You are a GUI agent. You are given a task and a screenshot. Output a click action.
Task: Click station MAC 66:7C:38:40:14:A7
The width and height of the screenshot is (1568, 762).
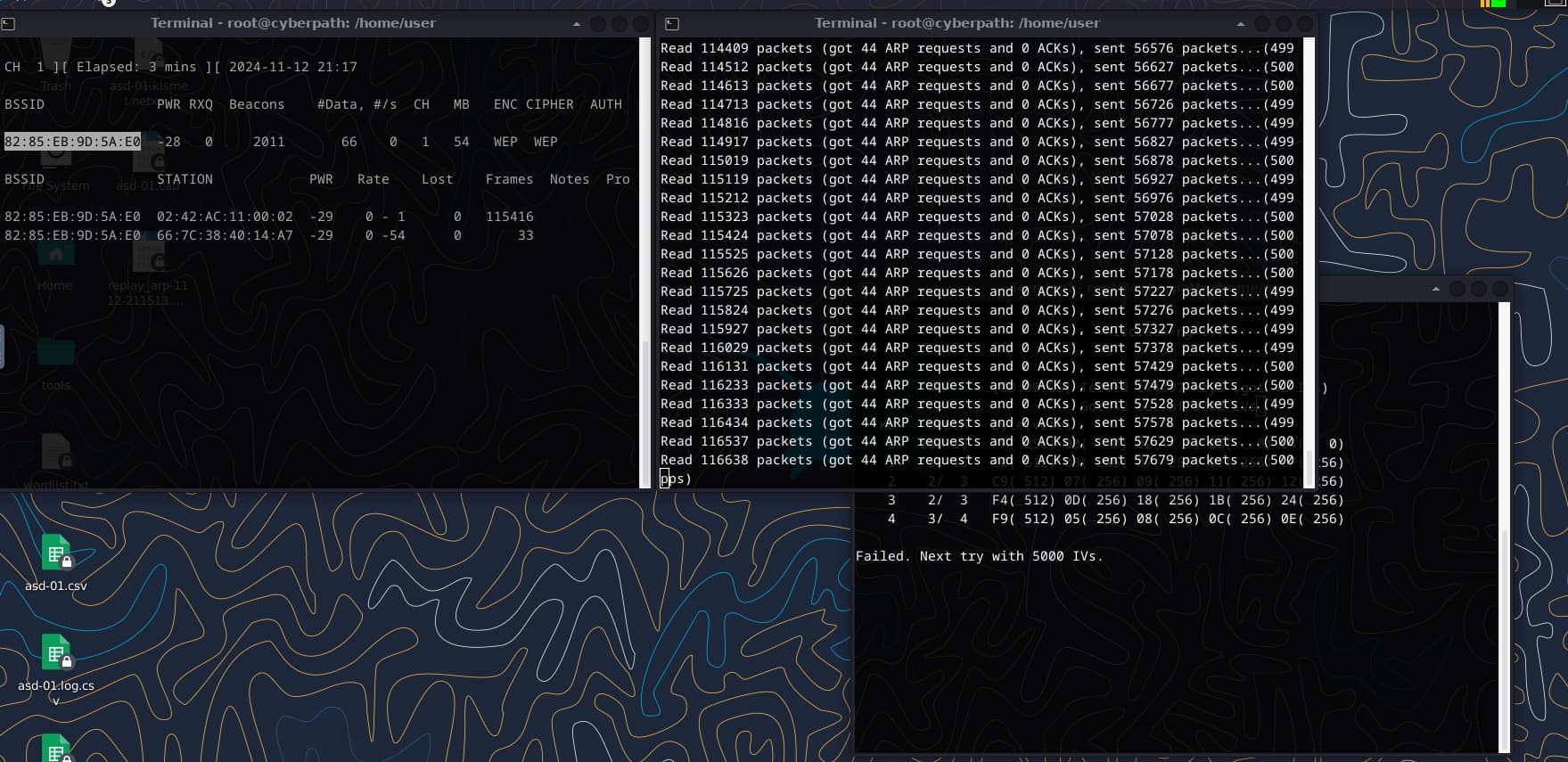(225, 235)
